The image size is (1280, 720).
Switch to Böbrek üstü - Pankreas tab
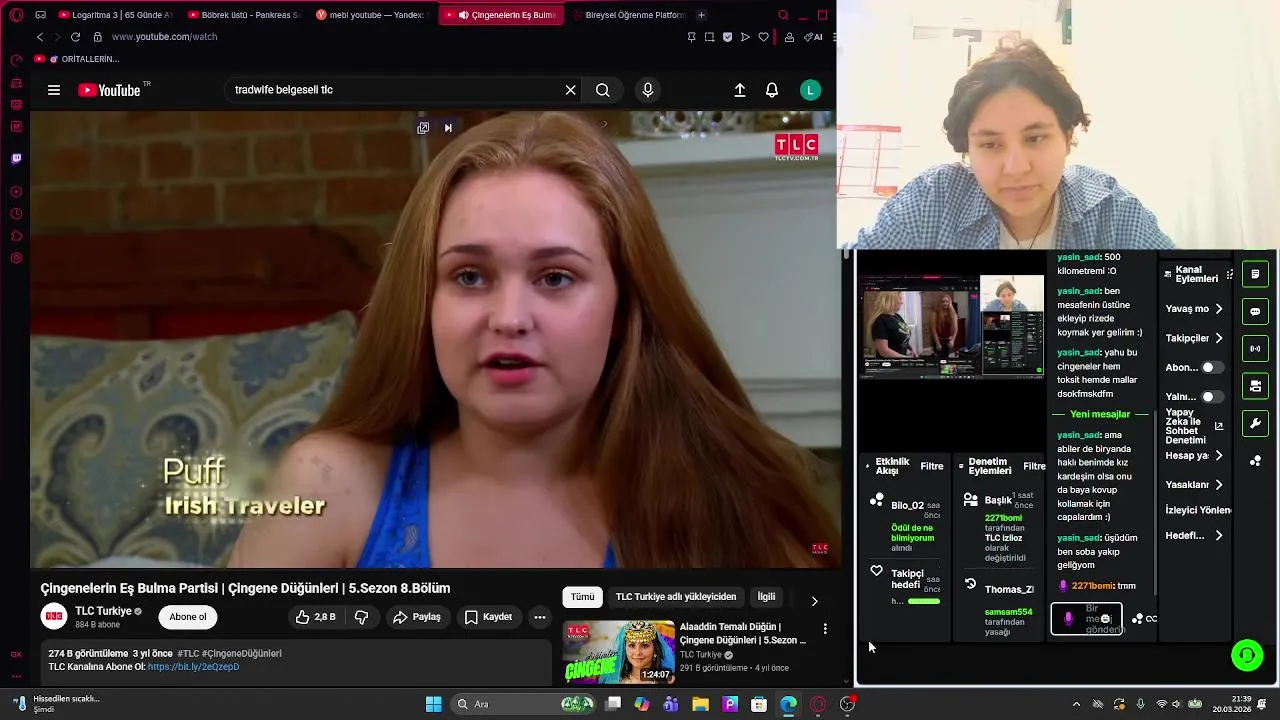pos(245,15)
